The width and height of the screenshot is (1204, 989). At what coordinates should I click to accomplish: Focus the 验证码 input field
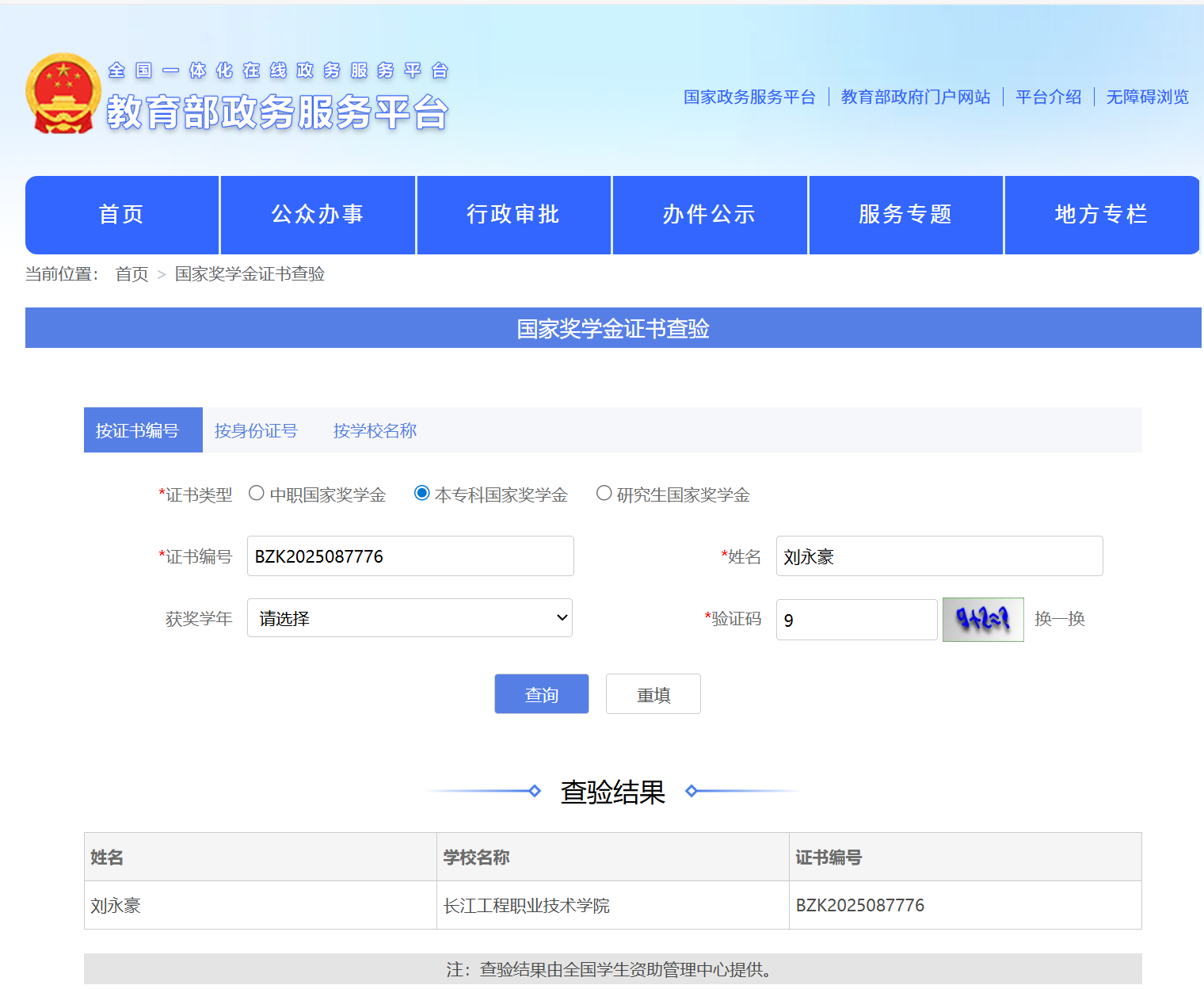coord(856,620)
